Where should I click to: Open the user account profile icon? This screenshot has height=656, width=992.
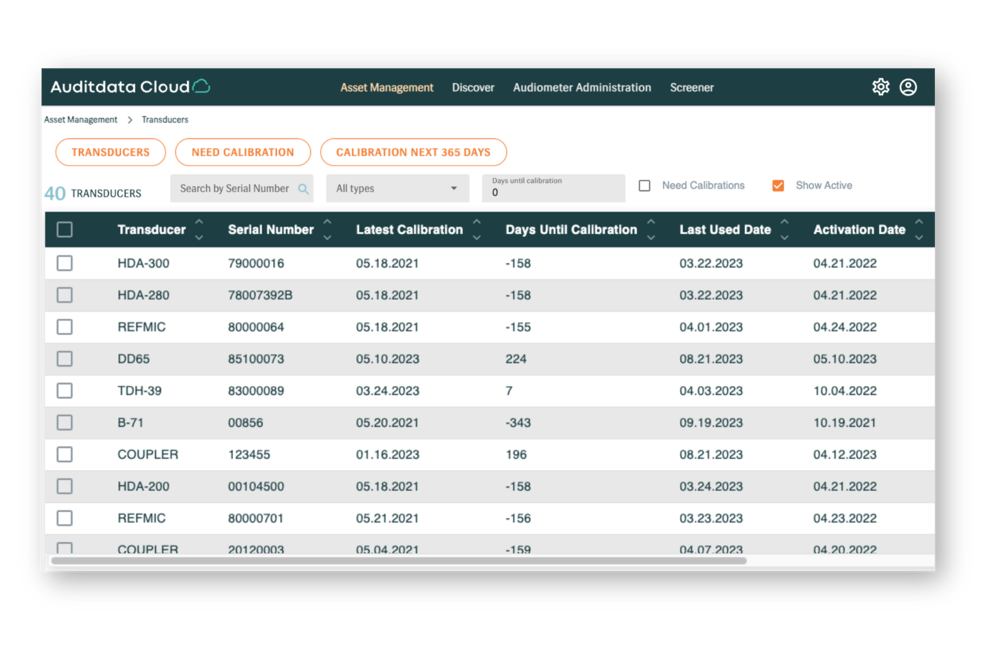click(908, 87)
